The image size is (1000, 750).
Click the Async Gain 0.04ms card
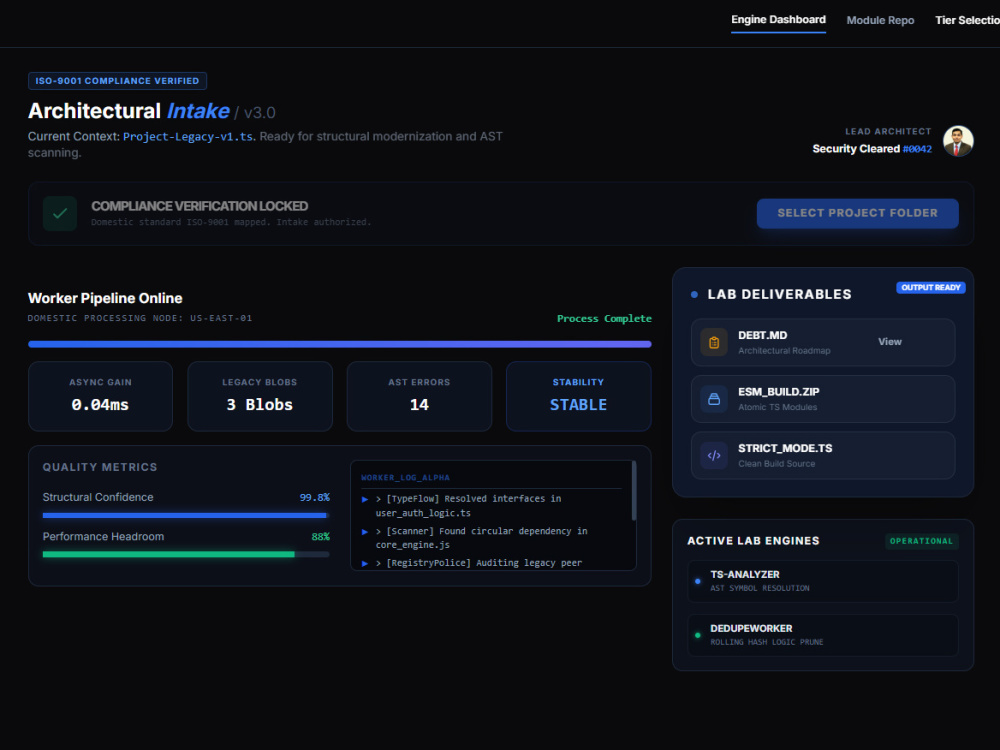100,396
